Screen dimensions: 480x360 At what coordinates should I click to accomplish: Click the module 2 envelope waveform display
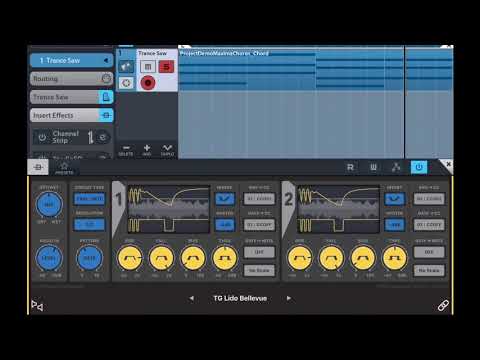click(x=339, y=209)
